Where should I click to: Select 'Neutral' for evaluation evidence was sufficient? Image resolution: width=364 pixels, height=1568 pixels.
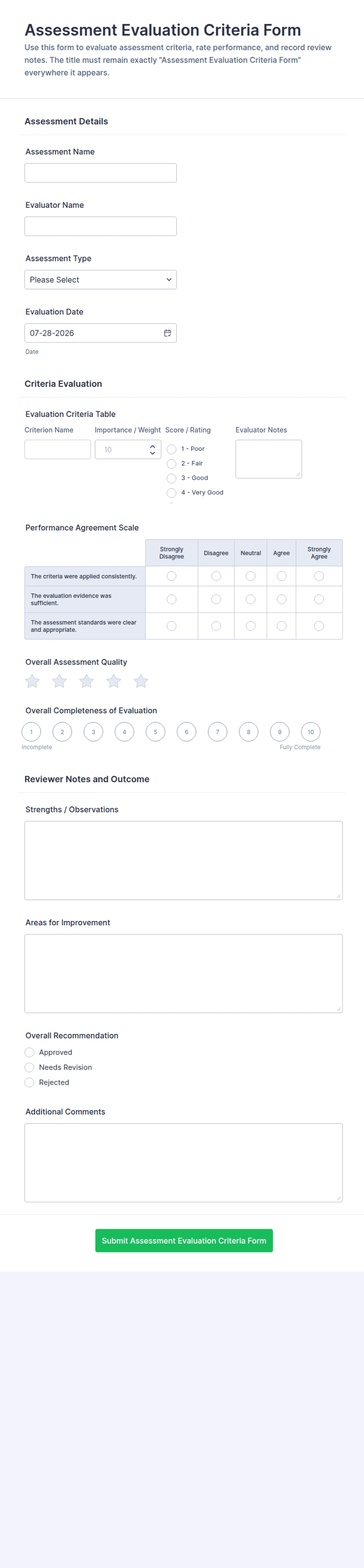pyautogui.click(x=250, y=600)
